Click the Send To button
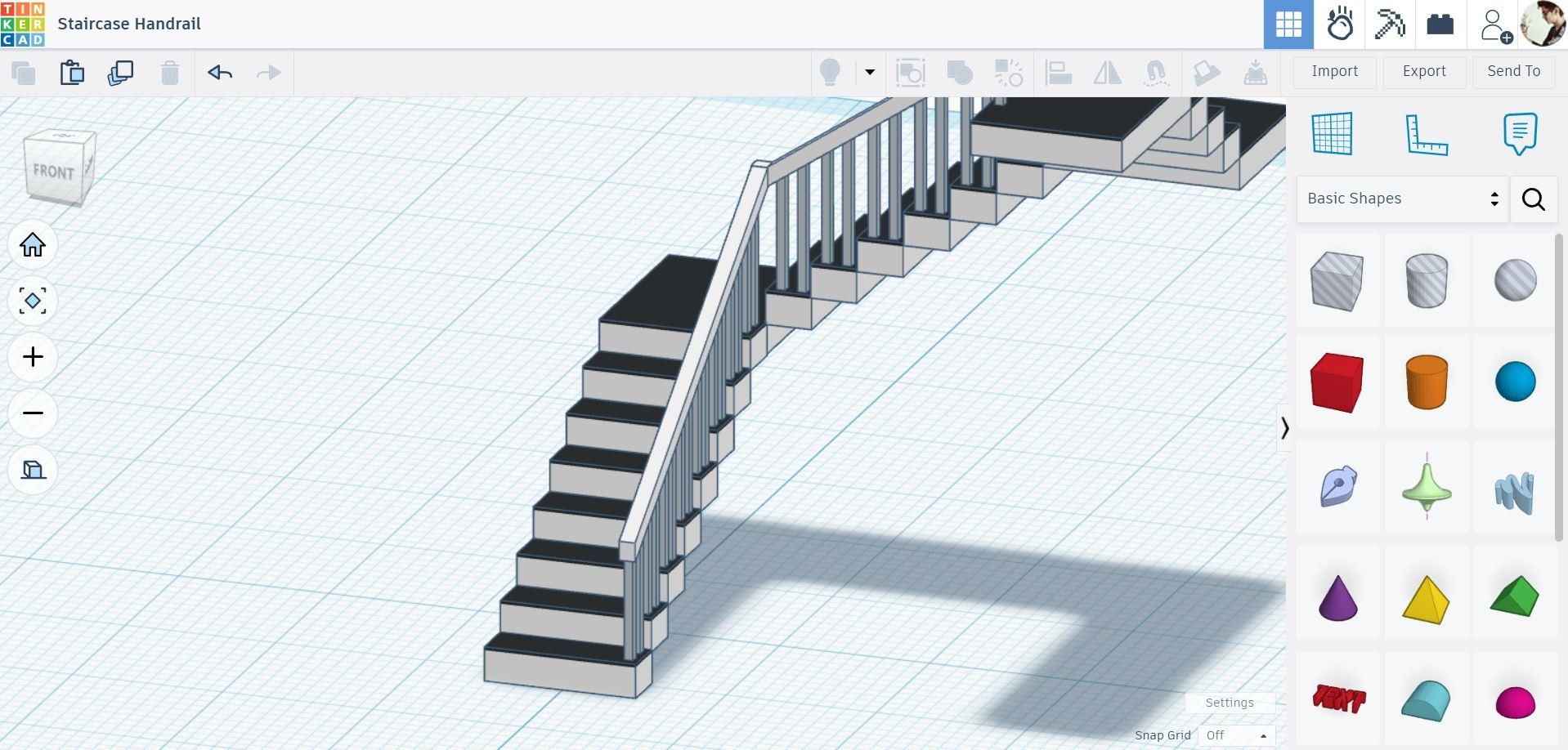 click(x=1514, y=72)
